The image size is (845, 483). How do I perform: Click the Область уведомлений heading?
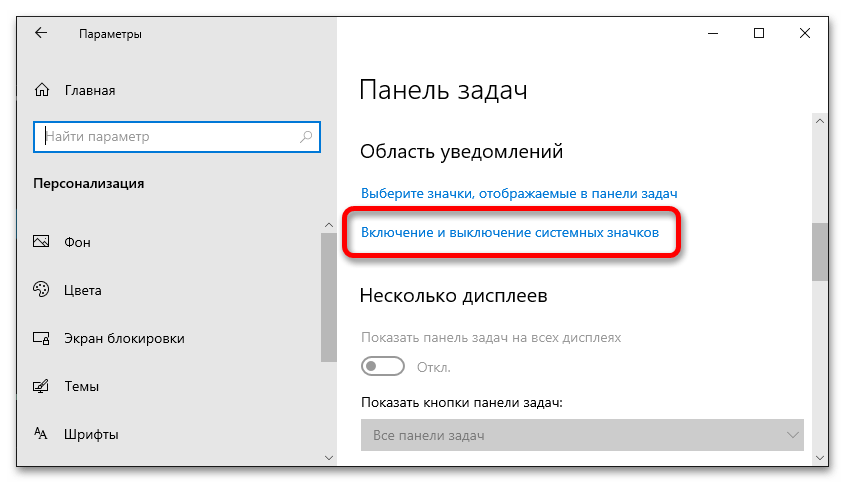tap(461, 152)
